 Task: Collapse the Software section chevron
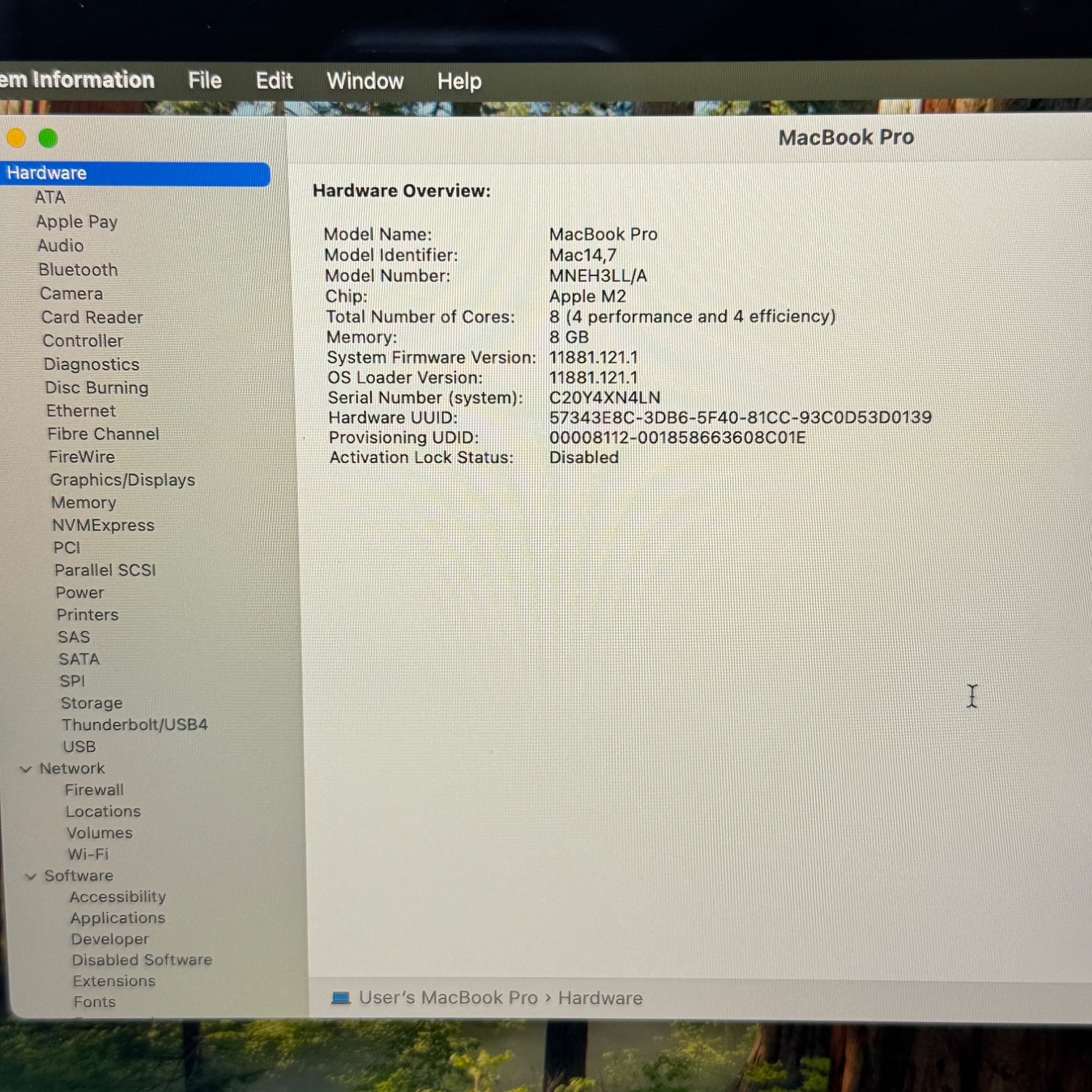(31, 877)
